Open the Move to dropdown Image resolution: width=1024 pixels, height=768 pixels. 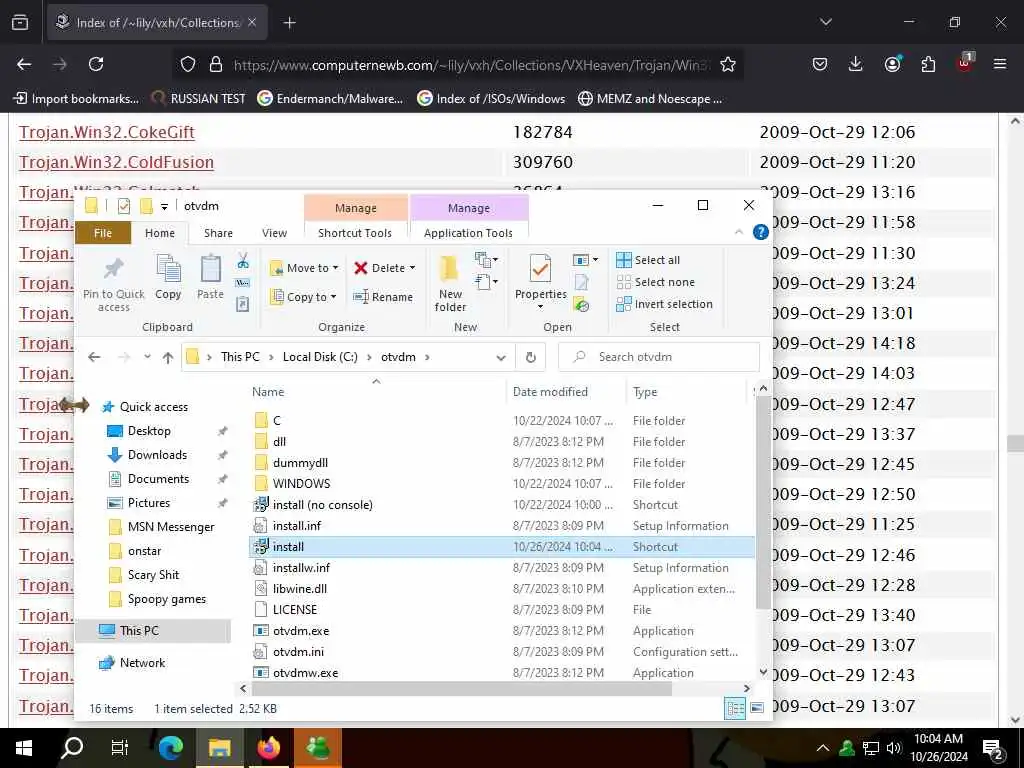[x=304, y=268]
